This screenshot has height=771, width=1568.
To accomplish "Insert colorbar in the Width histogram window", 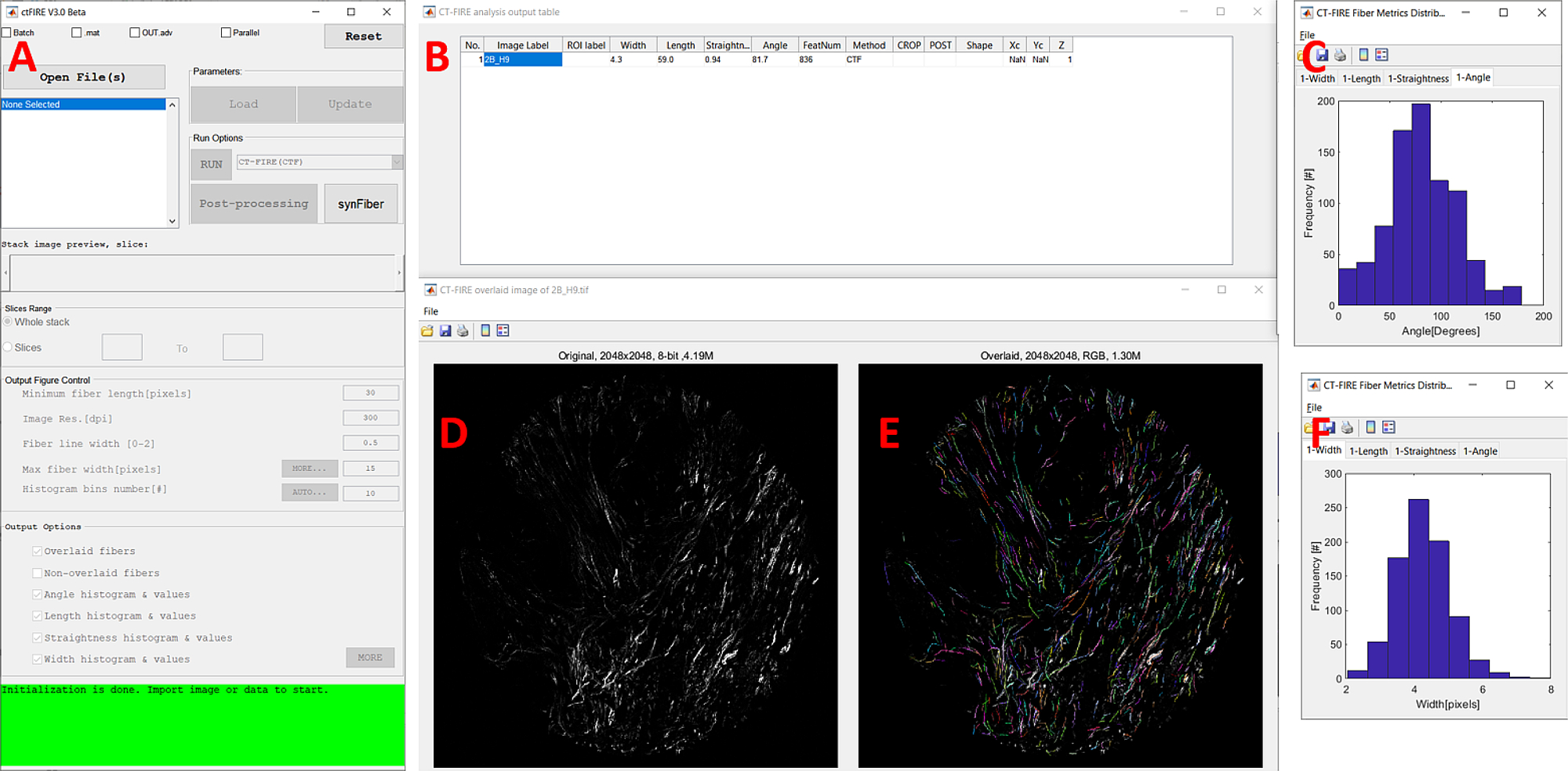I will click(1370, 427).
